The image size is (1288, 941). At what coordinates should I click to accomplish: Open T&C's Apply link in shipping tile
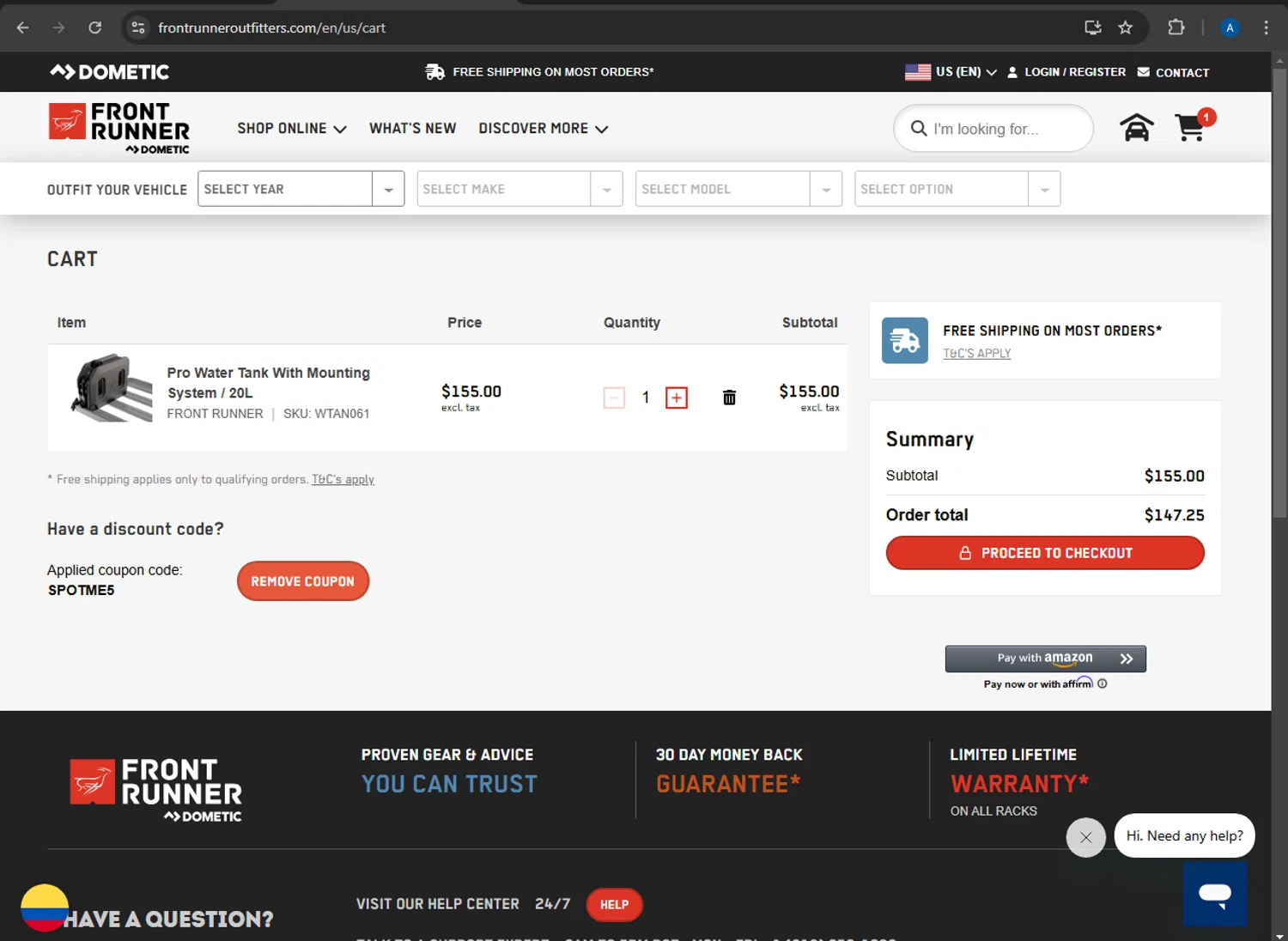[x=977, y=354]
